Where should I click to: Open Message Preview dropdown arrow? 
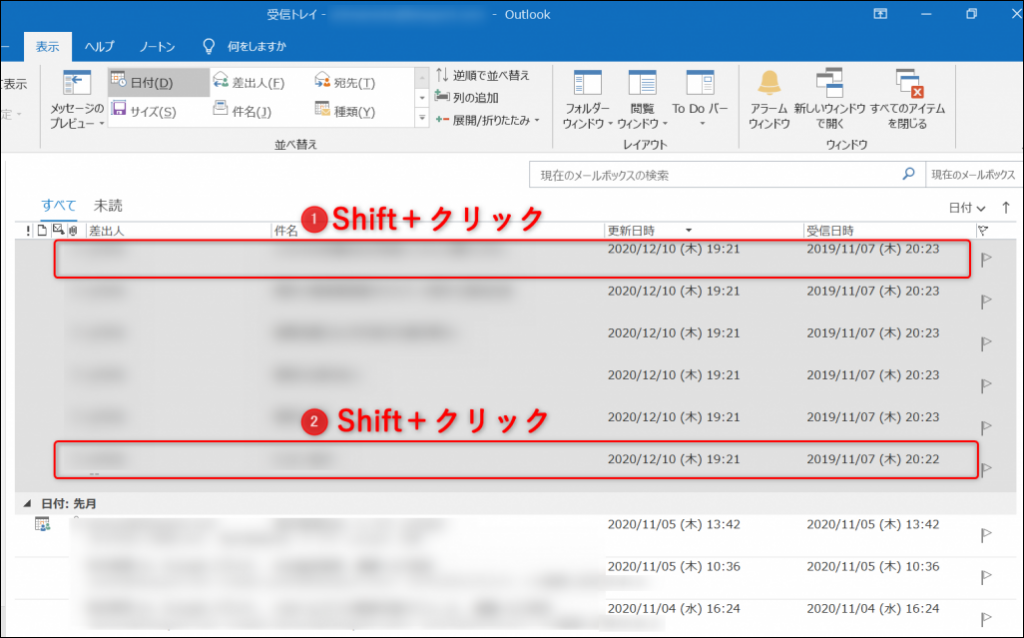click(x=101, y=123)
